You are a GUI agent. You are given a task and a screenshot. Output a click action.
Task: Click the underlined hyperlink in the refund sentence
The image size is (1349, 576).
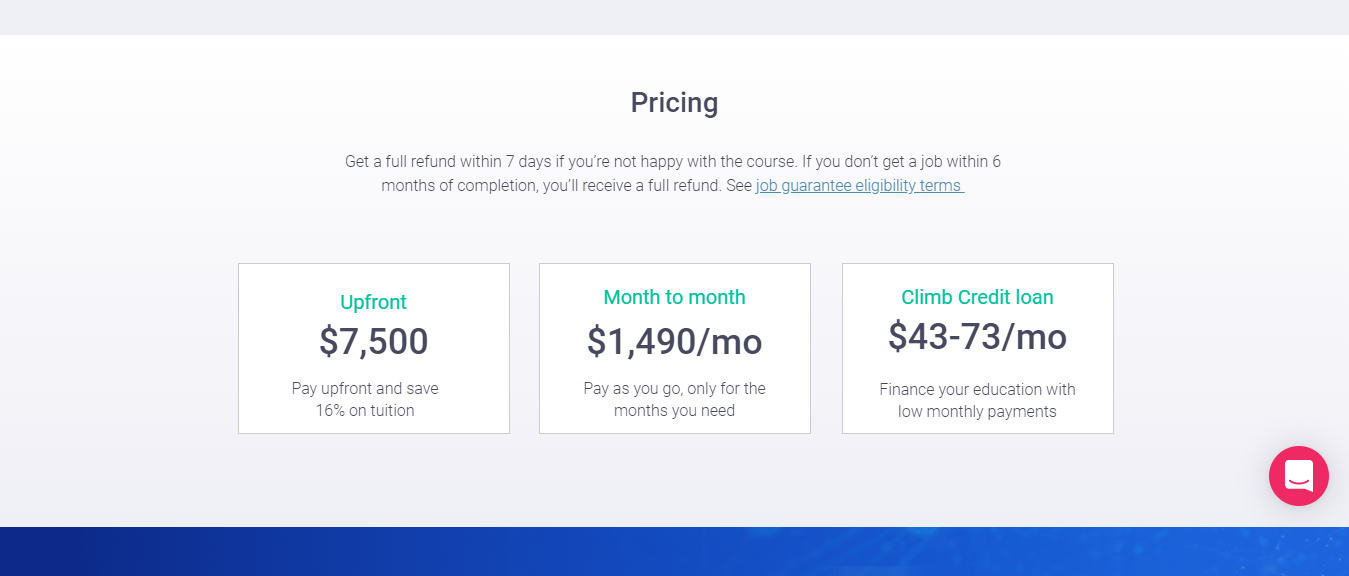coord(858,185)
